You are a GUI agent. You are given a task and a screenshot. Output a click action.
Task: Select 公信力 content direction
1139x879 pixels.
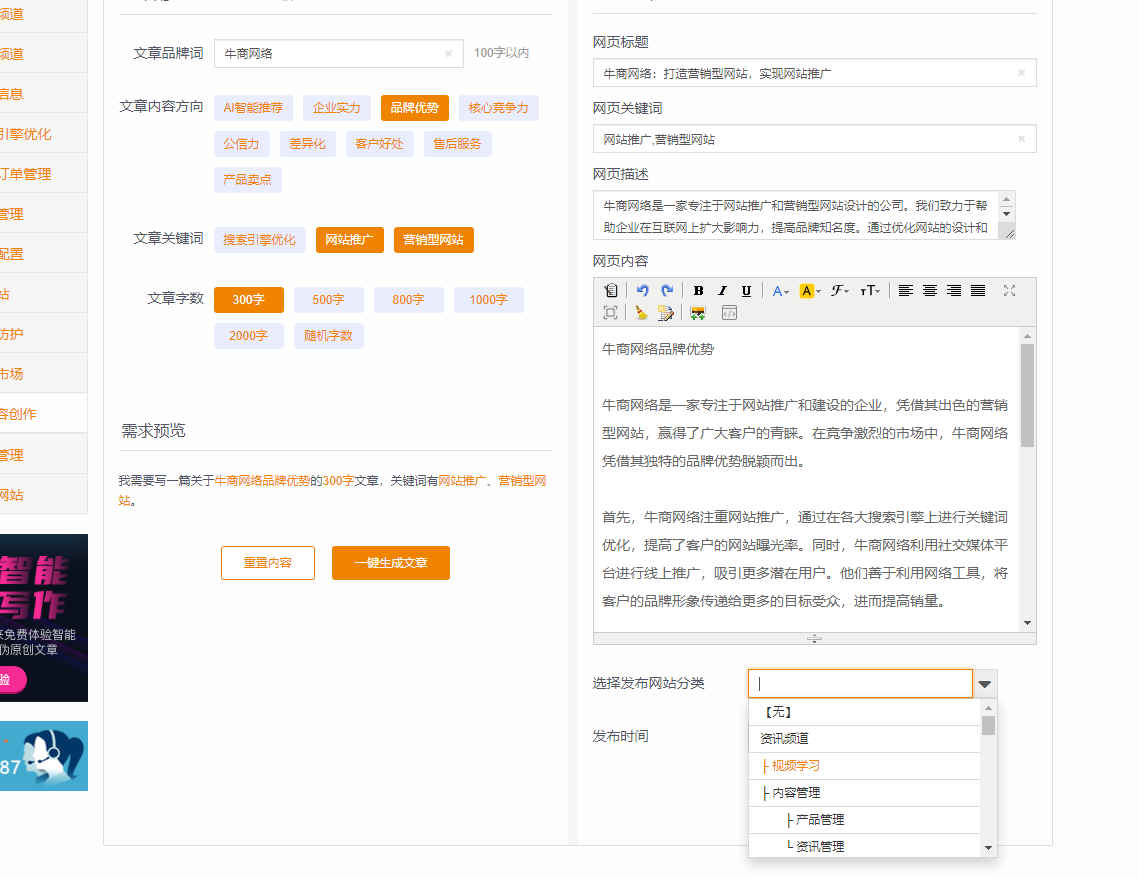[x=241, y=144]
